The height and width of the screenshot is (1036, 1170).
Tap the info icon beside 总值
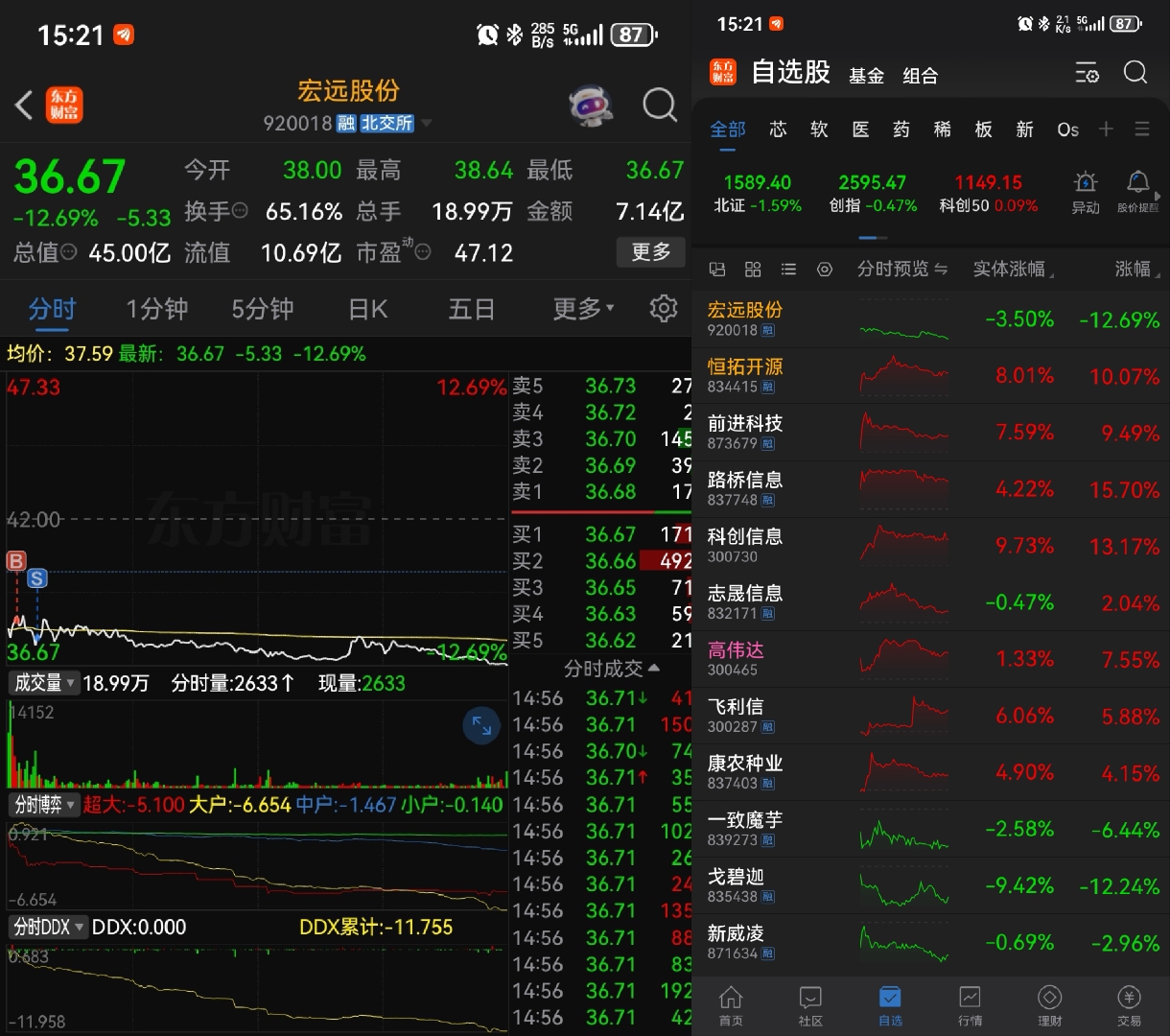[x=69, y=252]
